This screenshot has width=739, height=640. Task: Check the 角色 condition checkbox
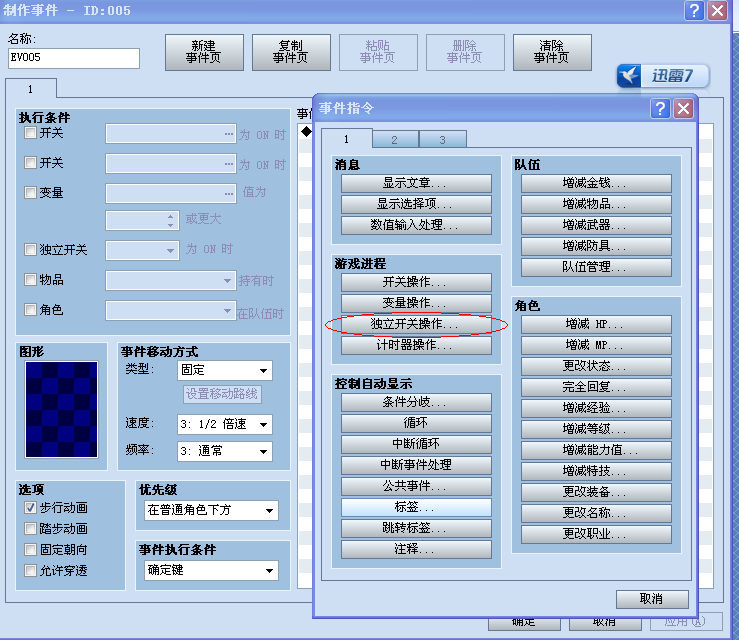pyautogui.click(x=30, y=310)
